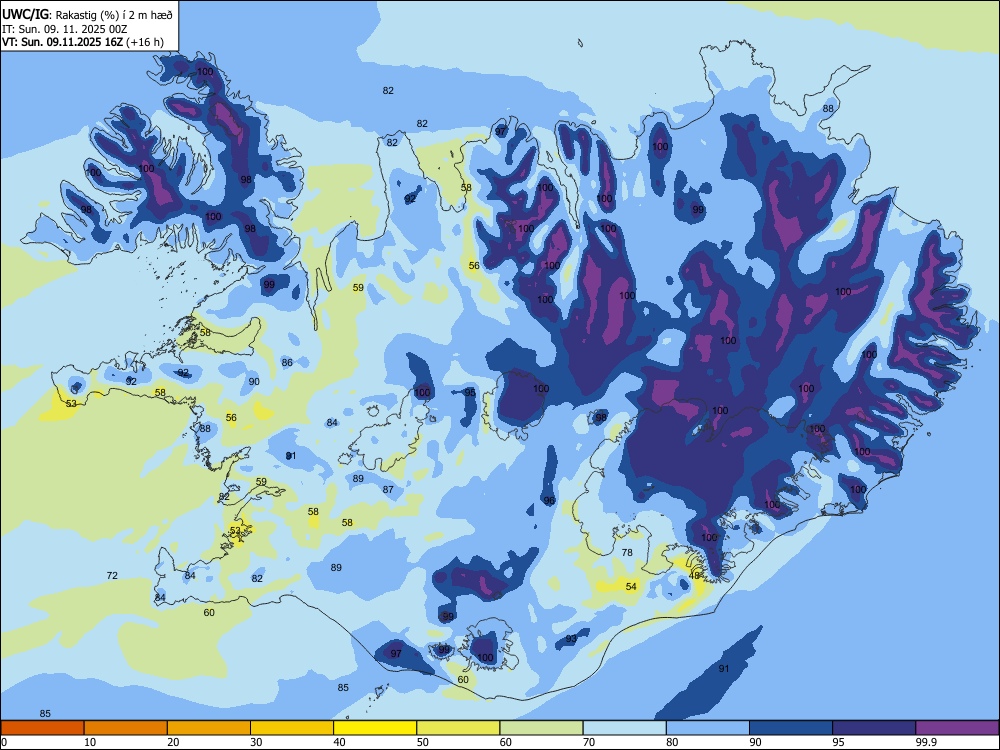Click the "30" legend tick label
This screenshot has height=750, width=1000.
click(x=256, y=742)
